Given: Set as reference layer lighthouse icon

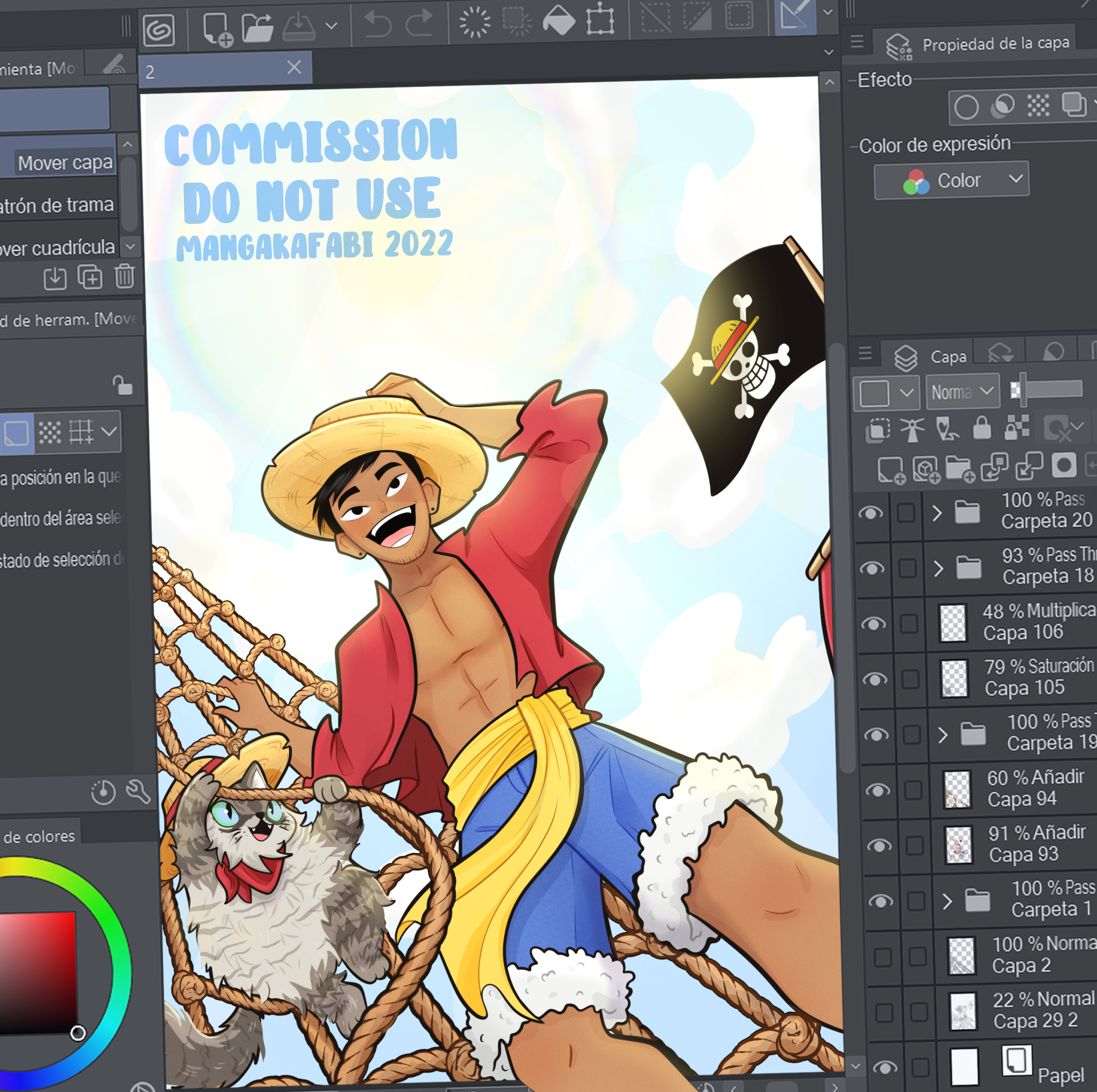Looking at the screenshot, I should coord(913,429).
